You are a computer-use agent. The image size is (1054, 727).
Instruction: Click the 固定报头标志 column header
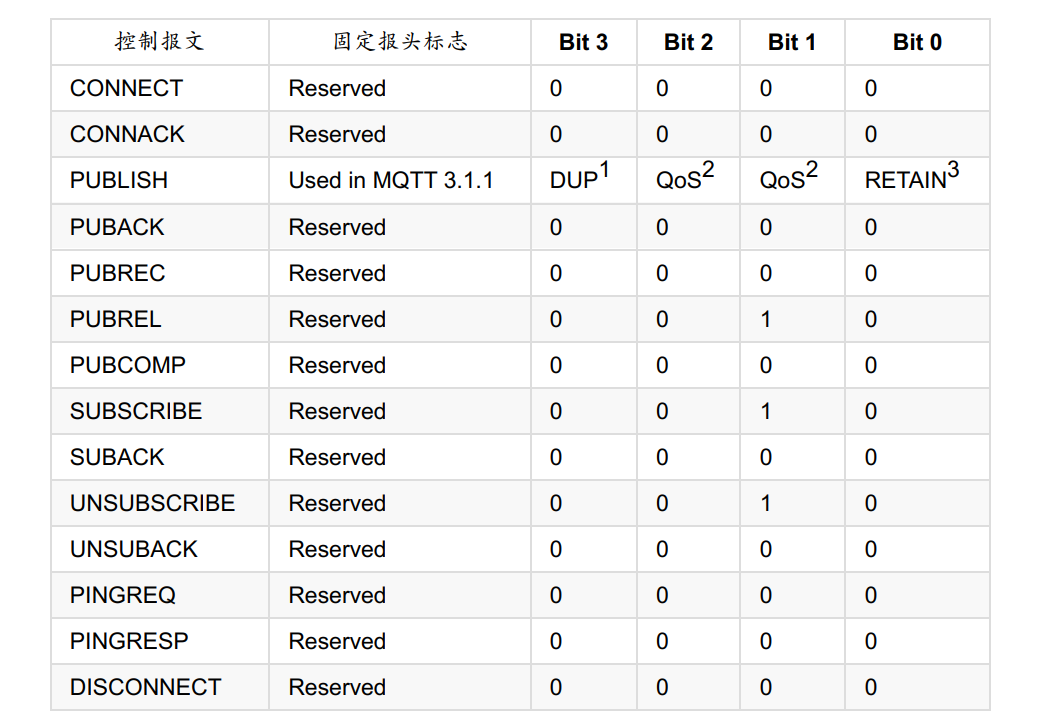400,42
